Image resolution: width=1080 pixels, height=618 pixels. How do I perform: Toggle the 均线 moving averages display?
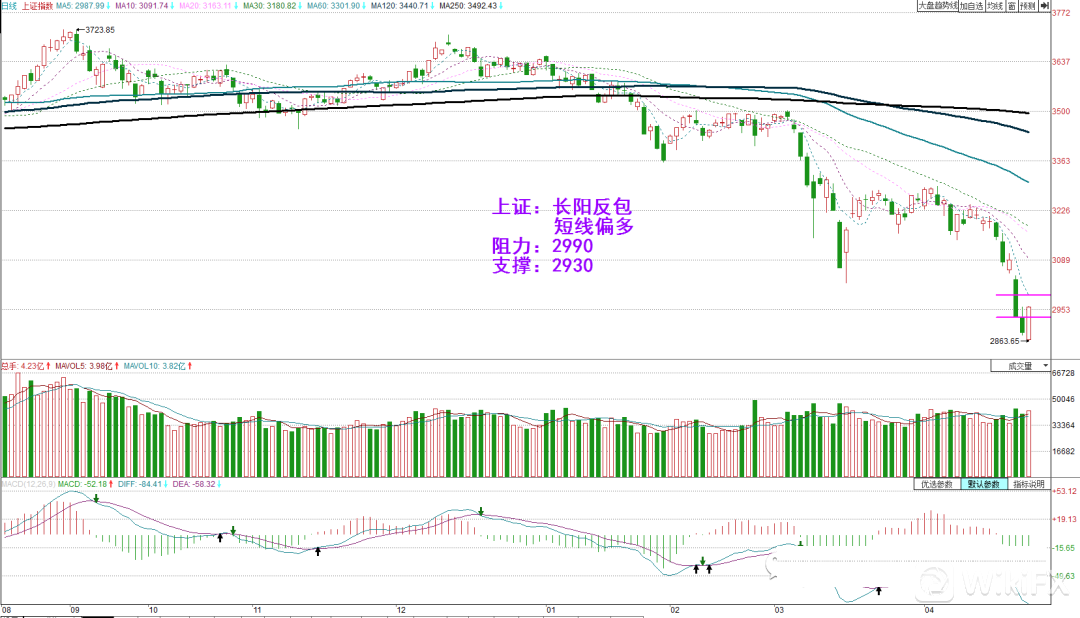pyautogui.click(x=996, y=6)
